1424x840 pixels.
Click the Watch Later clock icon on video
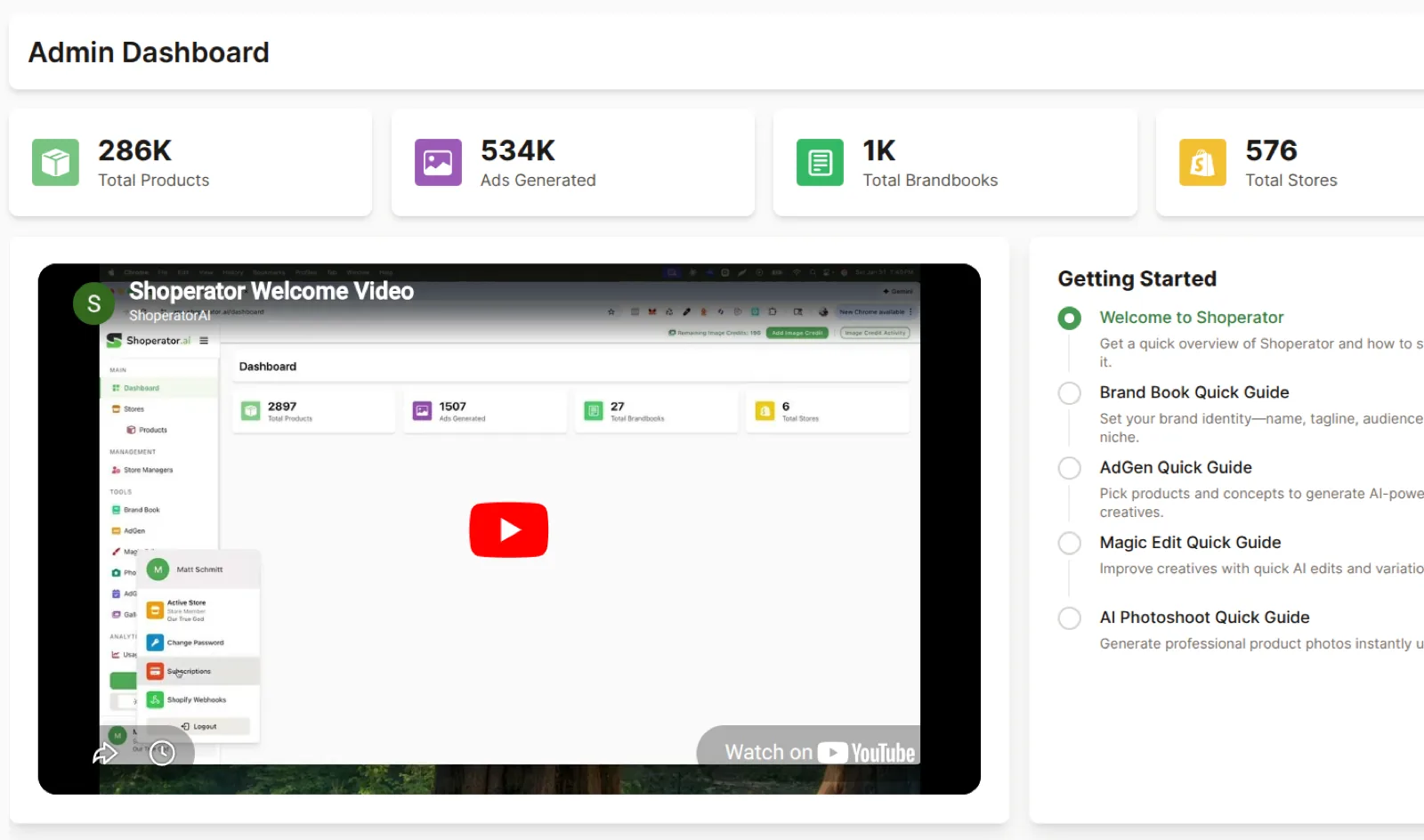pyautogui.click(x=162, y=754)
